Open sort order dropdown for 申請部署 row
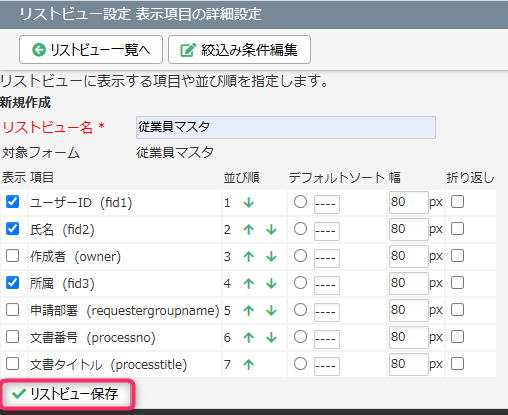Viewport: 508px width, 415px height. pos(327,312)
